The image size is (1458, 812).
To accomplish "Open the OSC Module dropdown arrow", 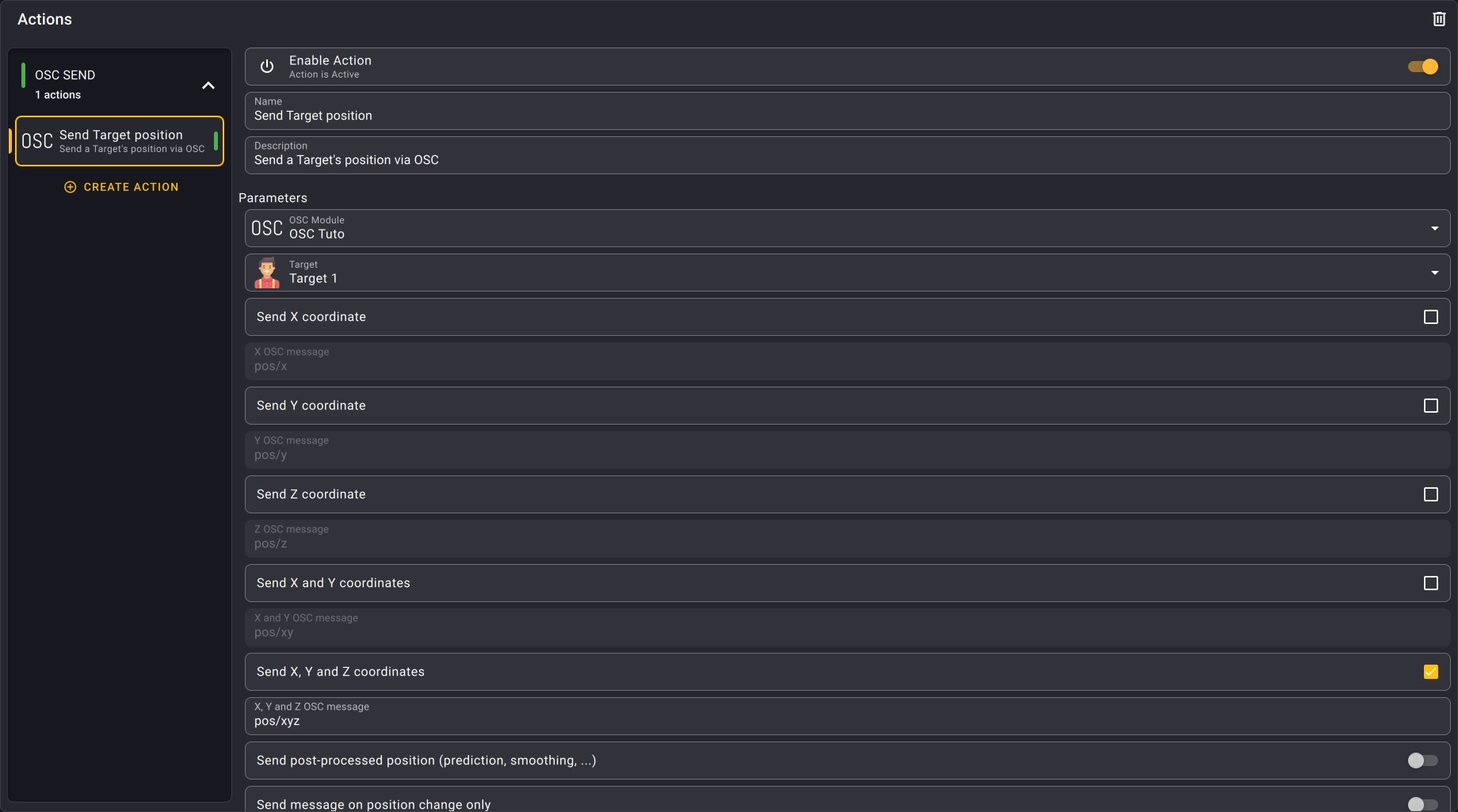I will click(1434, 228).
